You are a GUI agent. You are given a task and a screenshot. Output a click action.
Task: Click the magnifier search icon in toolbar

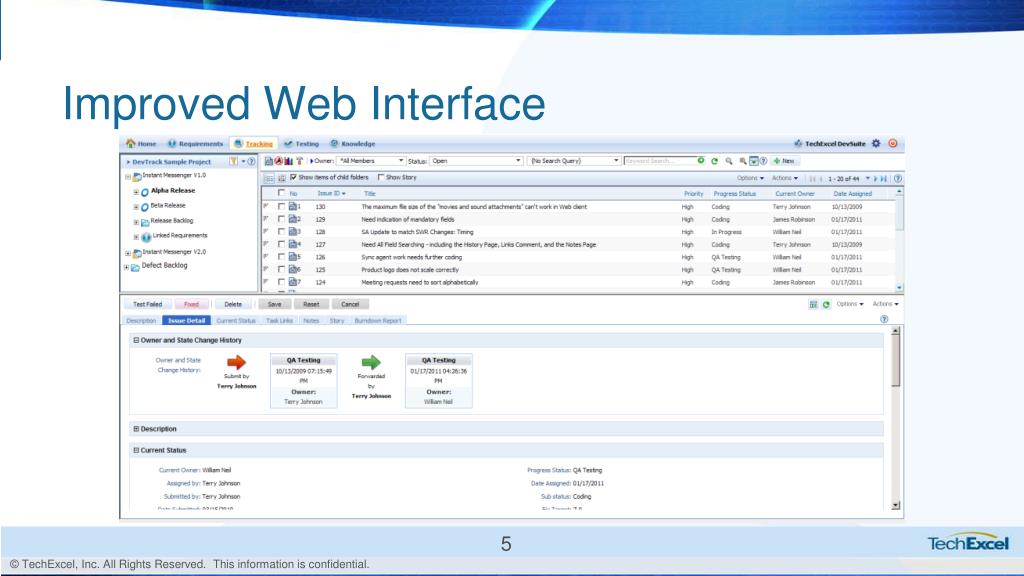729,161
